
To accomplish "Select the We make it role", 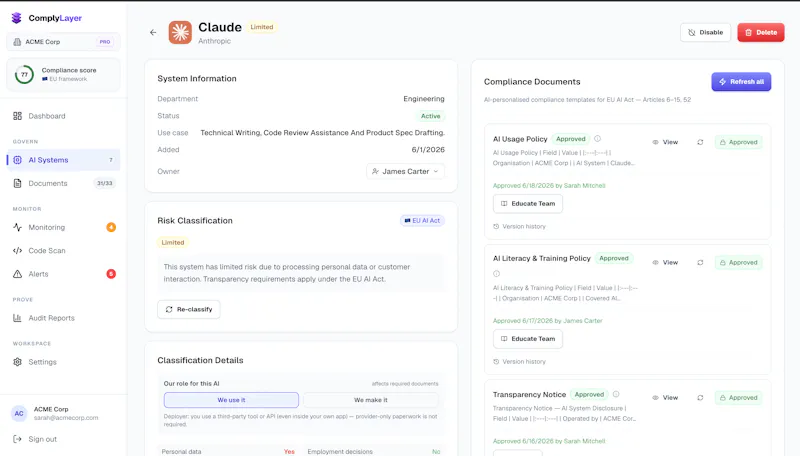I will [371, 400].
